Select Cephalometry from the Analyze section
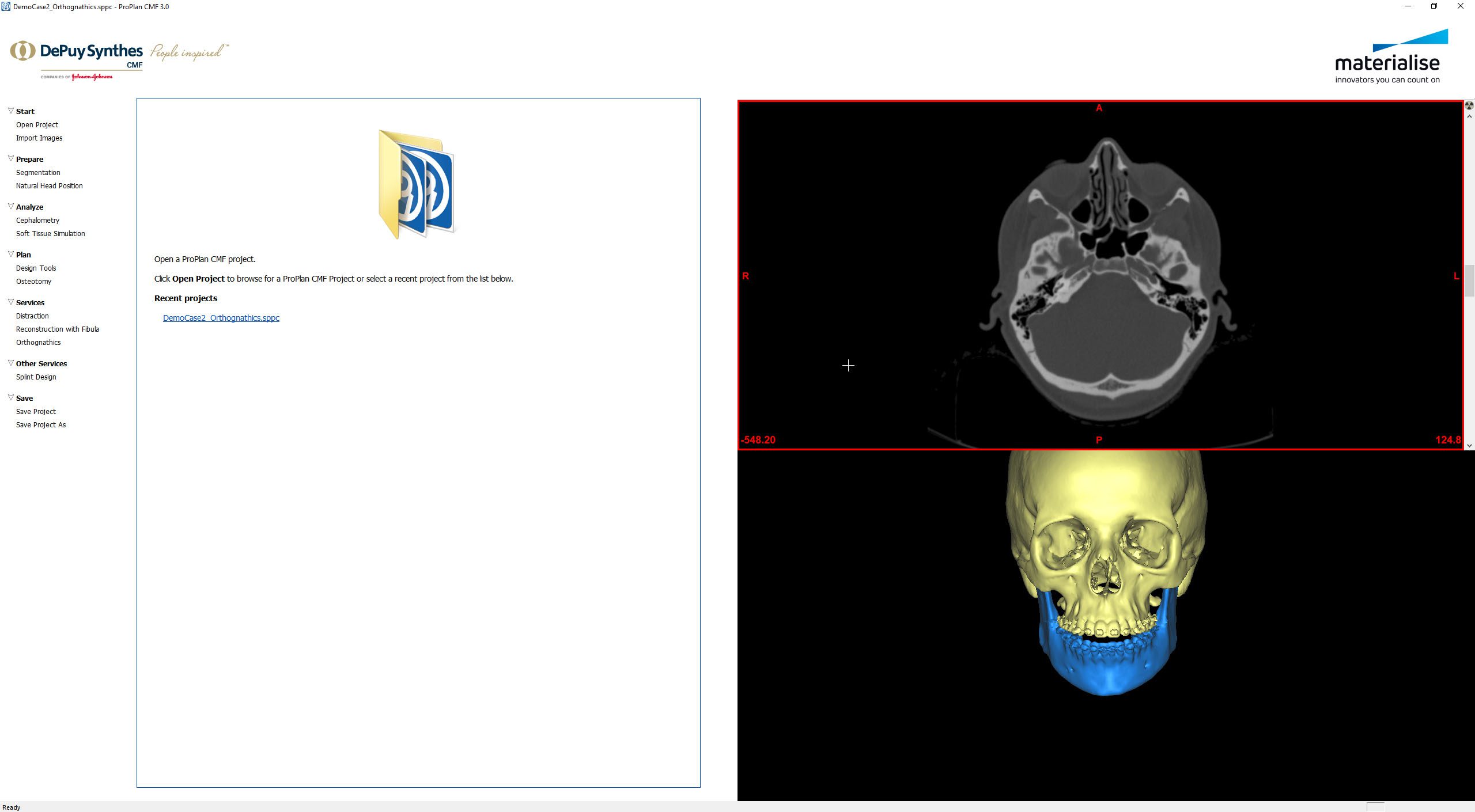 (37, 220)
